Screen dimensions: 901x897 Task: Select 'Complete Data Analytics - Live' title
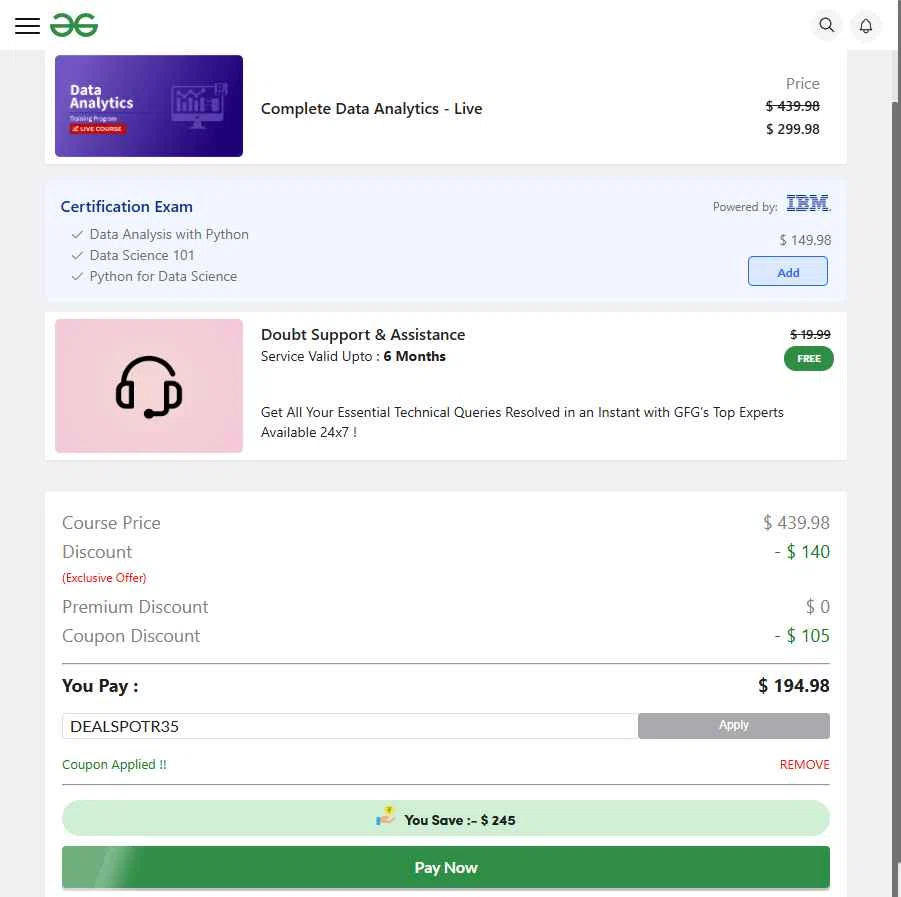coord(371,109)
